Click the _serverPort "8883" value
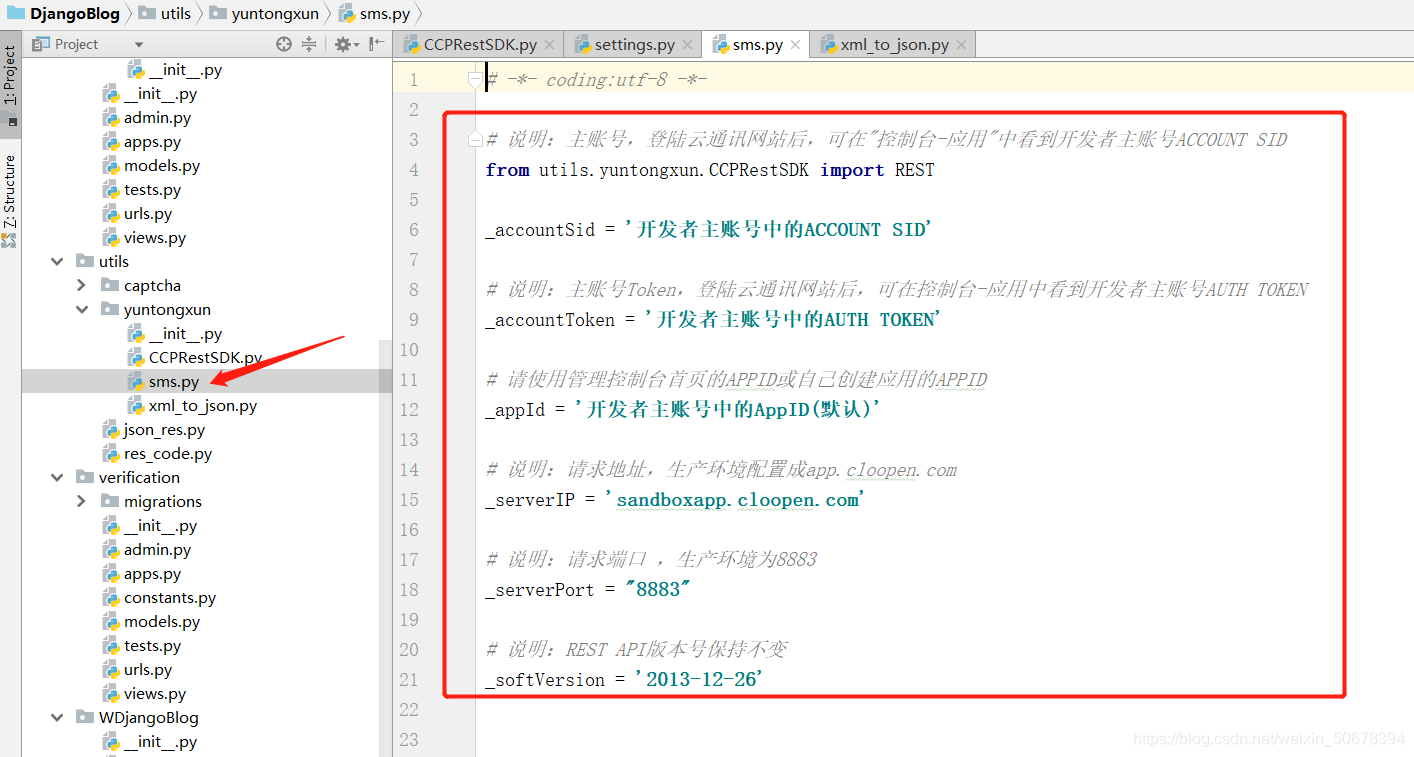Screen dimensions: 1414x757 (x=657, y=590)
